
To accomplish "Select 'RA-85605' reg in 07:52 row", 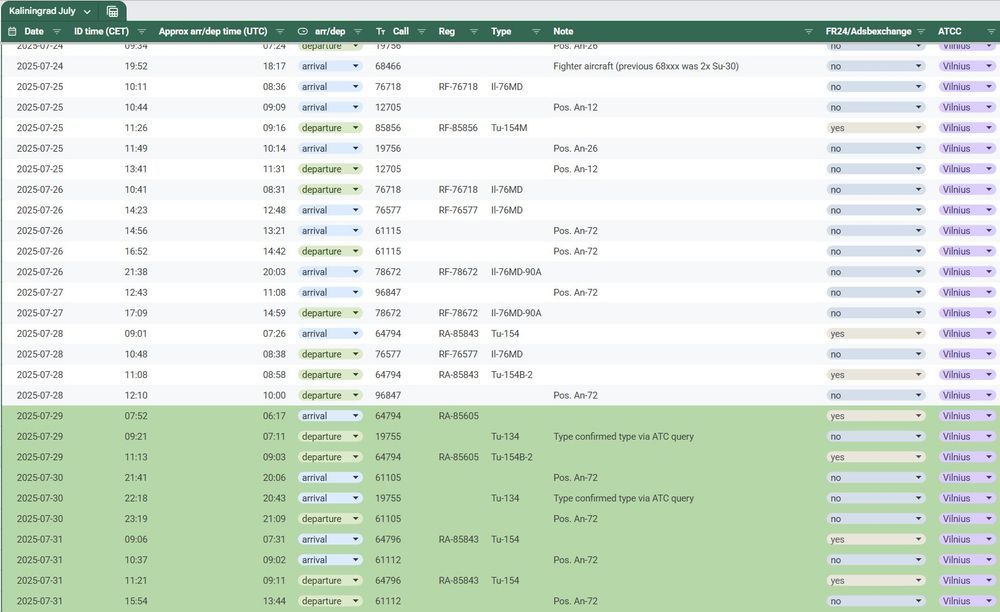I will tap(459, 416).
